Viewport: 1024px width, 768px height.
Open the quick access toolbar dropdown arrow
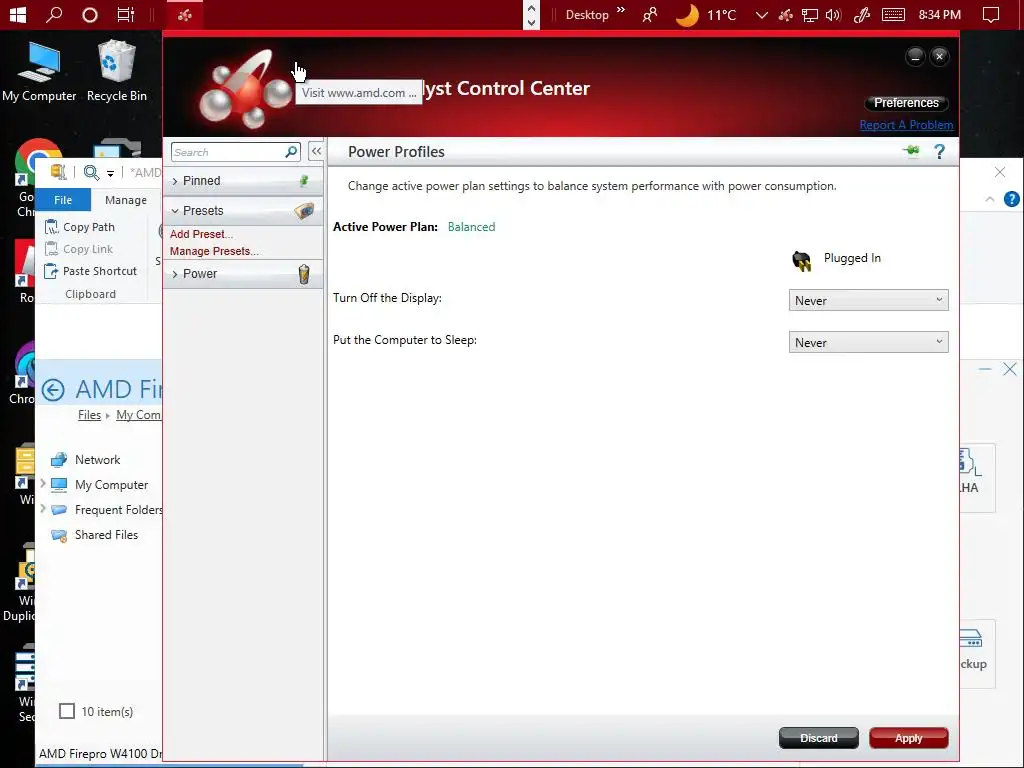click(x=110, y=173)
